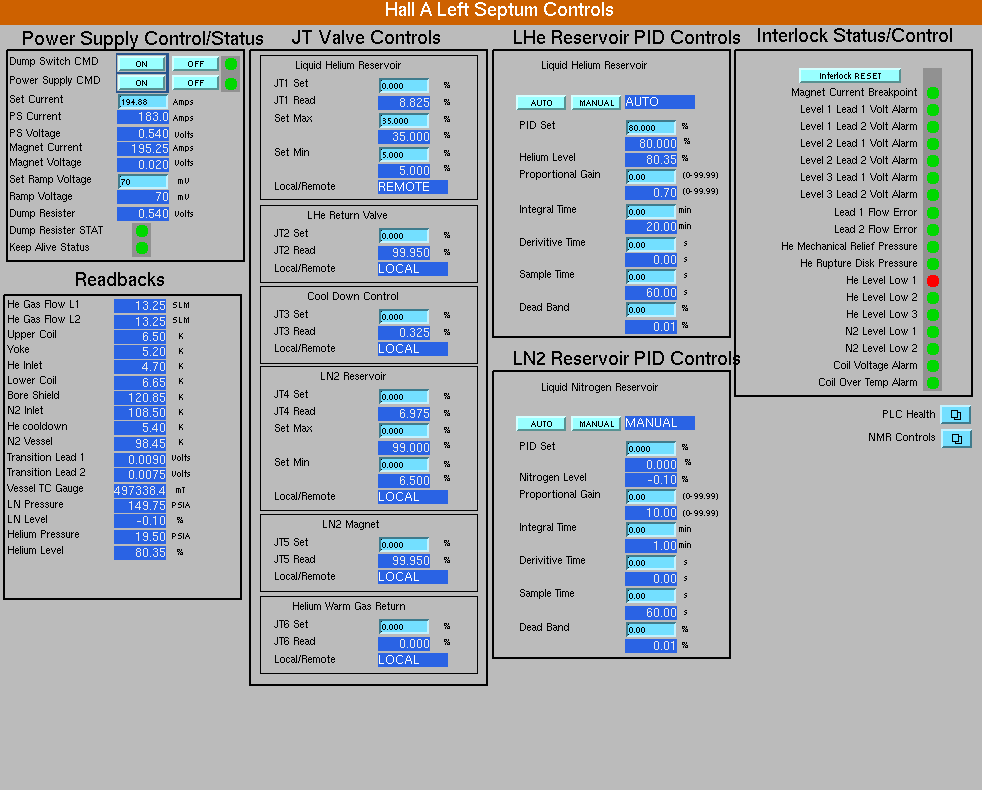Click the Vessel TC Gauge 497338.4 value
This screenshot has height=790, width=982.
pos(140,491)
